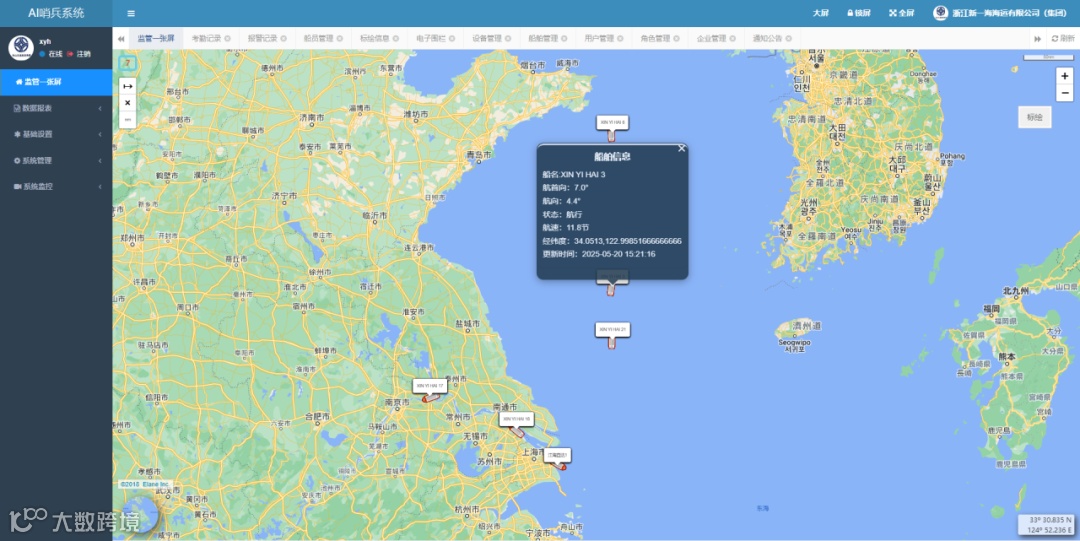Viewport: 1080px width, 541px height.
Task: Click the 标绘 plotting button on map
Action: tap(1035, 117)
